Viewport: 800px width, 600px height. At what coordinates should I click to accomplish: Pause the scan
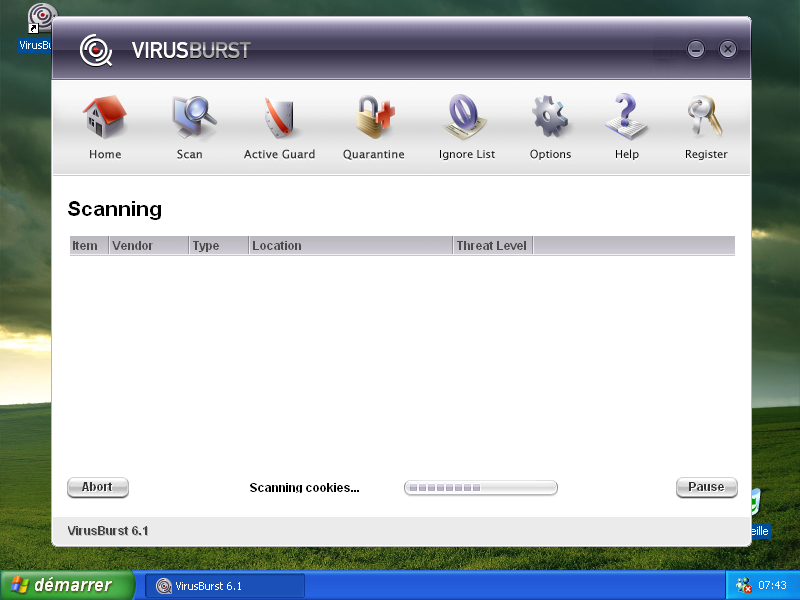pyautogui.click(x=706, y=487)
